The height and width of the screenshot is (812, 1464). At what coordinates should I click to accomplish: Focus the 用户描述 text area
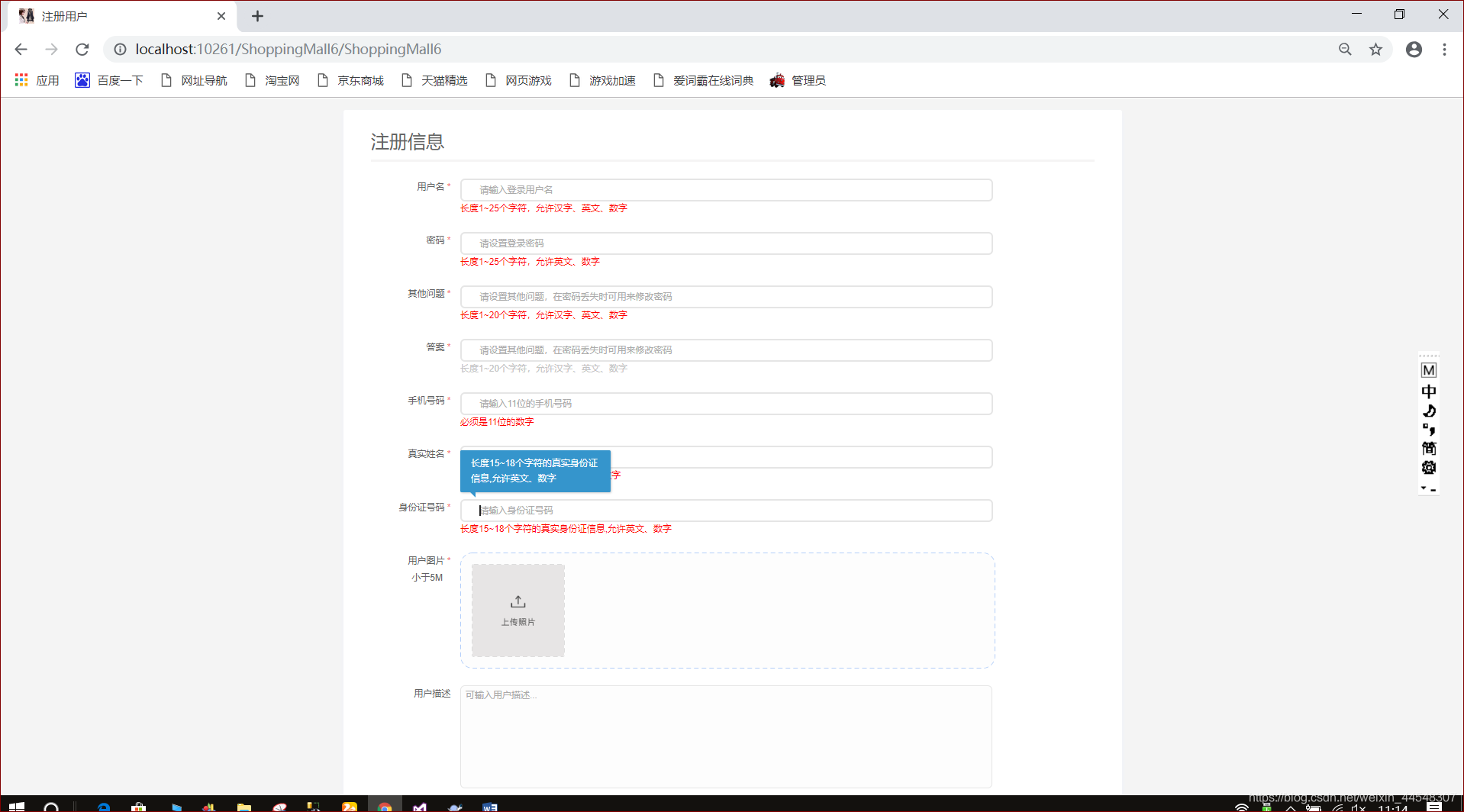[x=726, y=736]
